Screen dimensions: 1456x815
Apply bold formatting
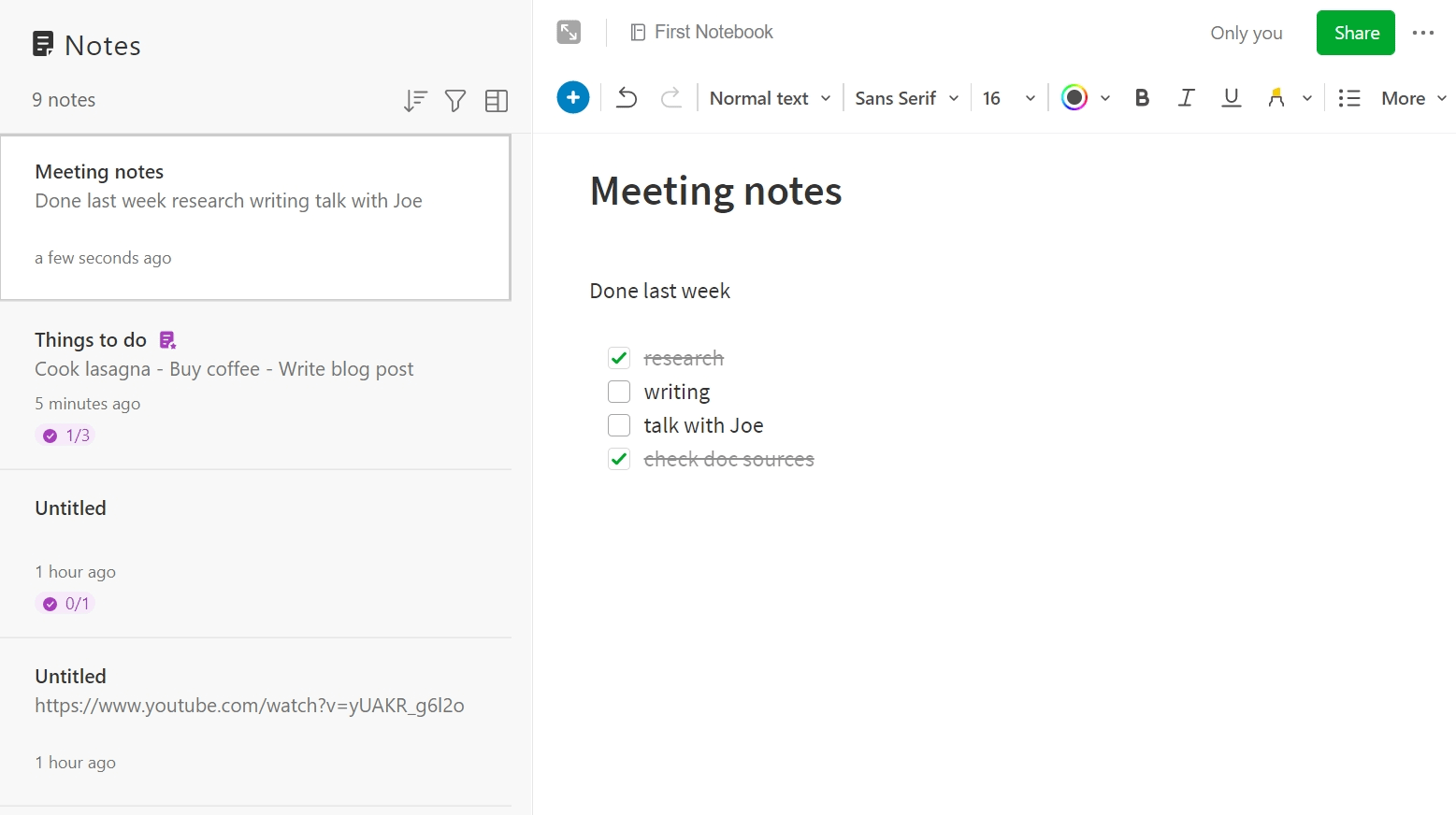[x=1142, y=97]
